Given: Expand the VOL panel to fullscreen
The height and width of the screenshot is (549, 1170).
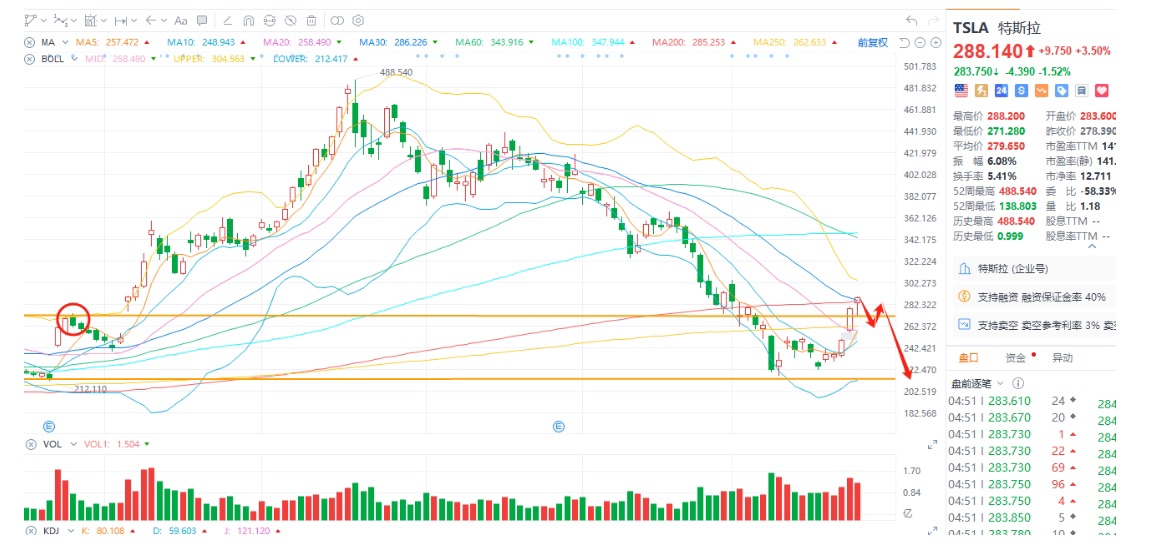Looking at the screenshot, I should click(931, 445).
